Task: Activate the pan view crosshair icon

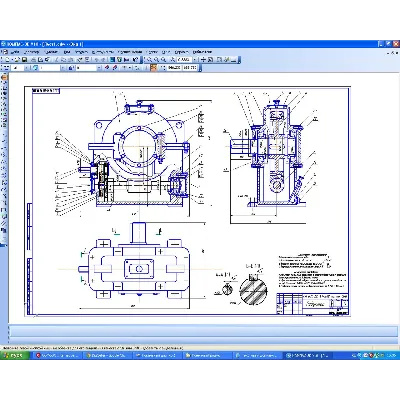Action: click(x=203, y=60)
